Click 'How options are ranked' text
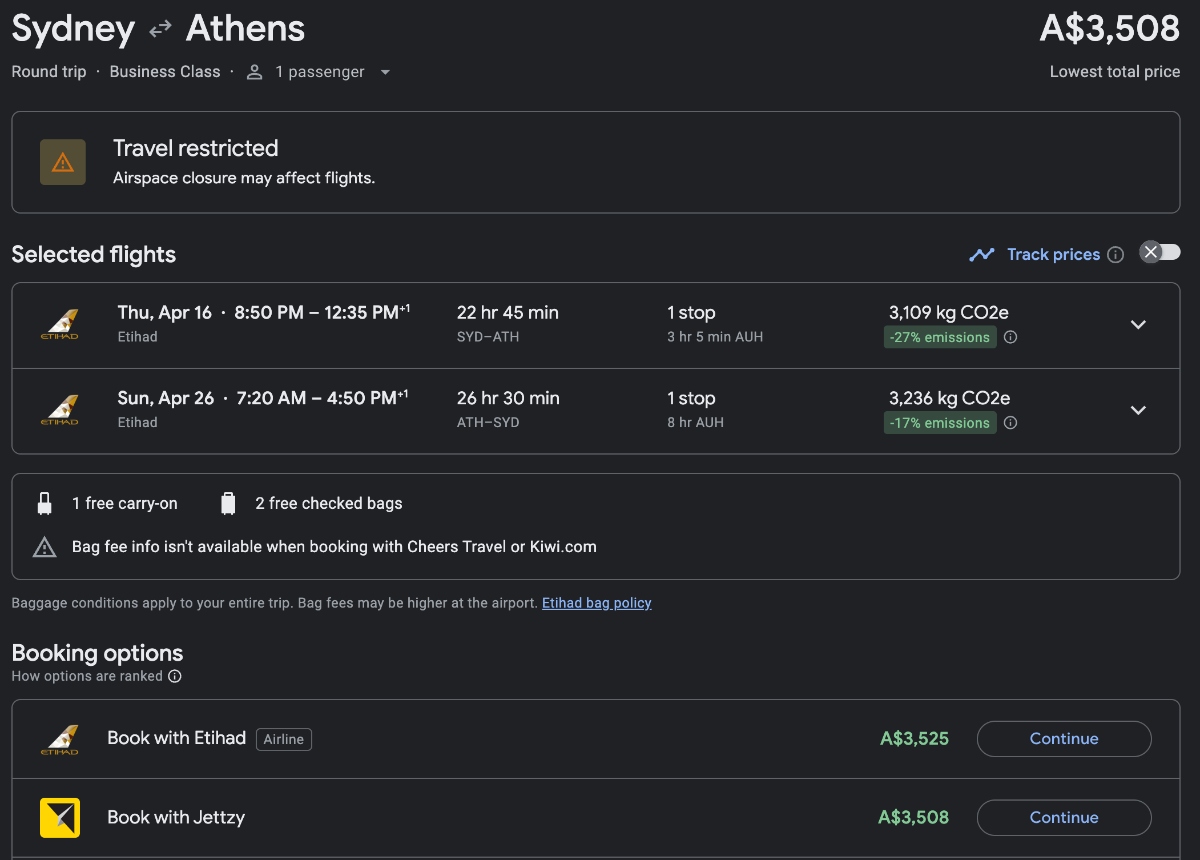The height and width of the screenshot is (860, 1200). (x=87, y=676)
